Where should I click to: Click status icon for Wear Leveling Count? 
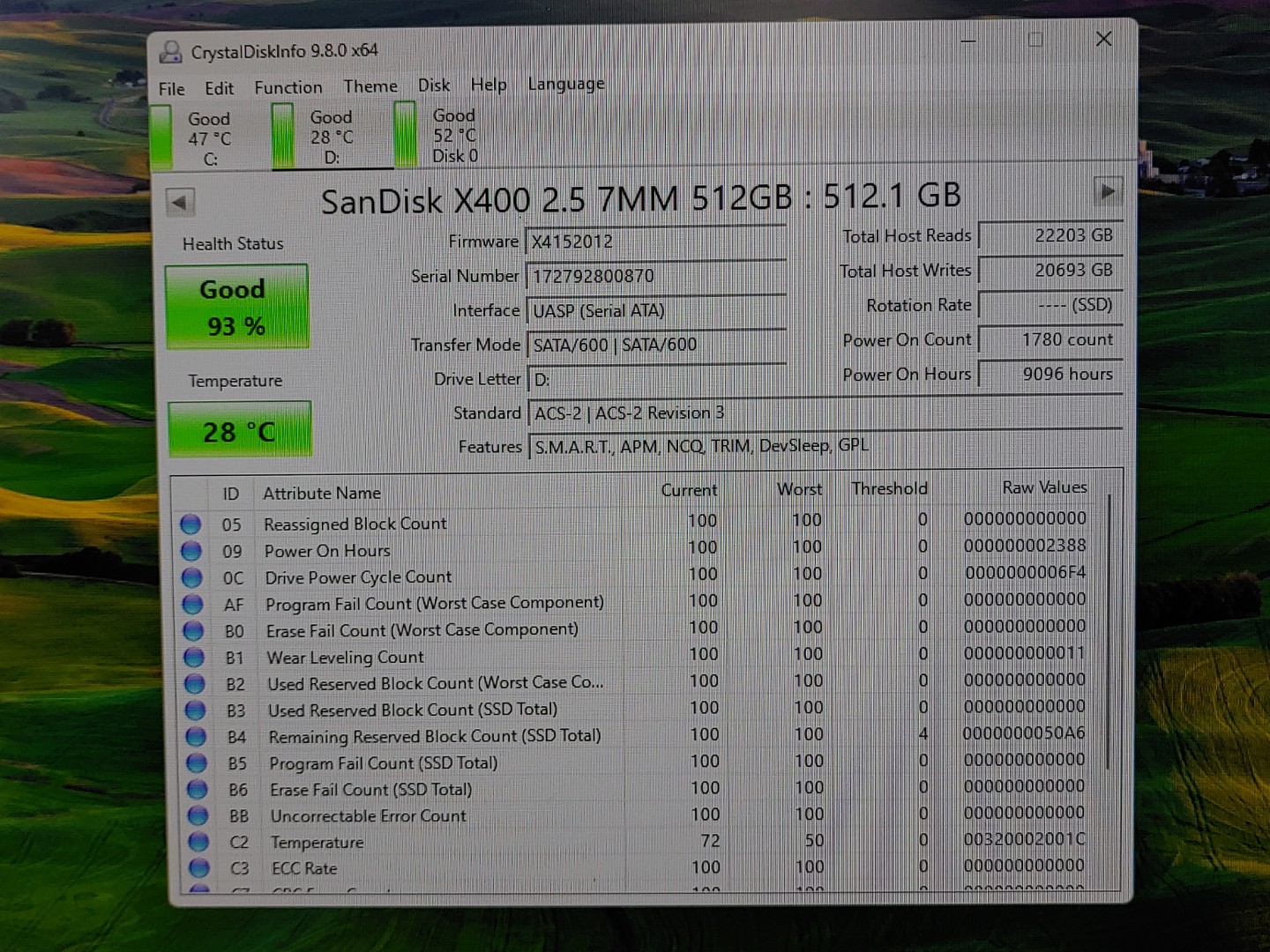[194, 658]
